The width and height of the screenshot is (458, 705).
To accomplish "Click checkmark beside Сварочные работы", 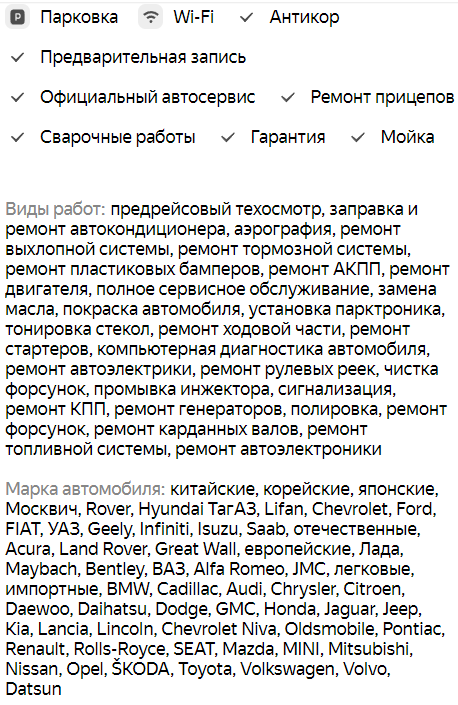I will point(17,137).
